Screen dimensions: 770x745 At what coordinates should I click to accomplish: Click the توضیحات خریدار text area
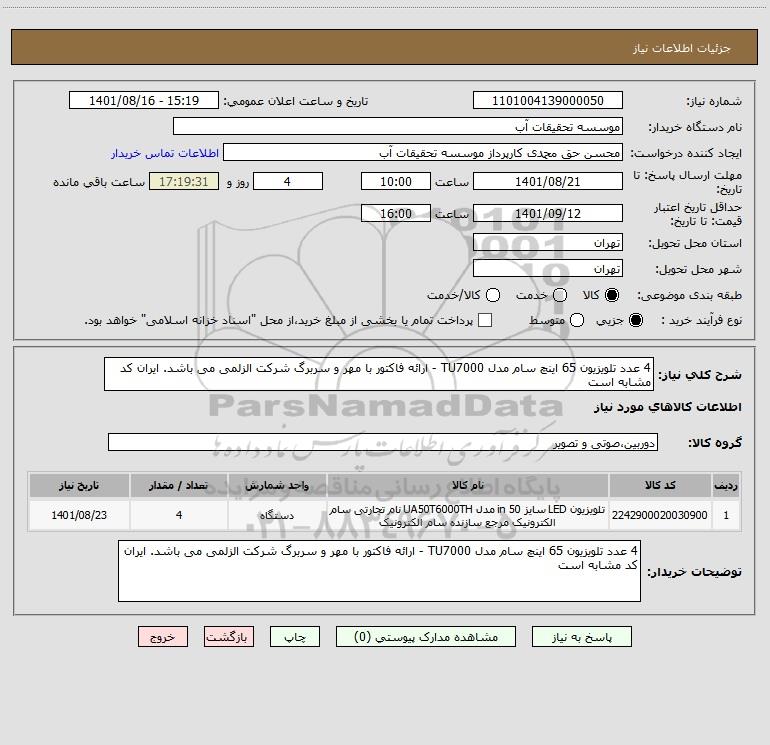pyautogui.click(x=379, y=571)
